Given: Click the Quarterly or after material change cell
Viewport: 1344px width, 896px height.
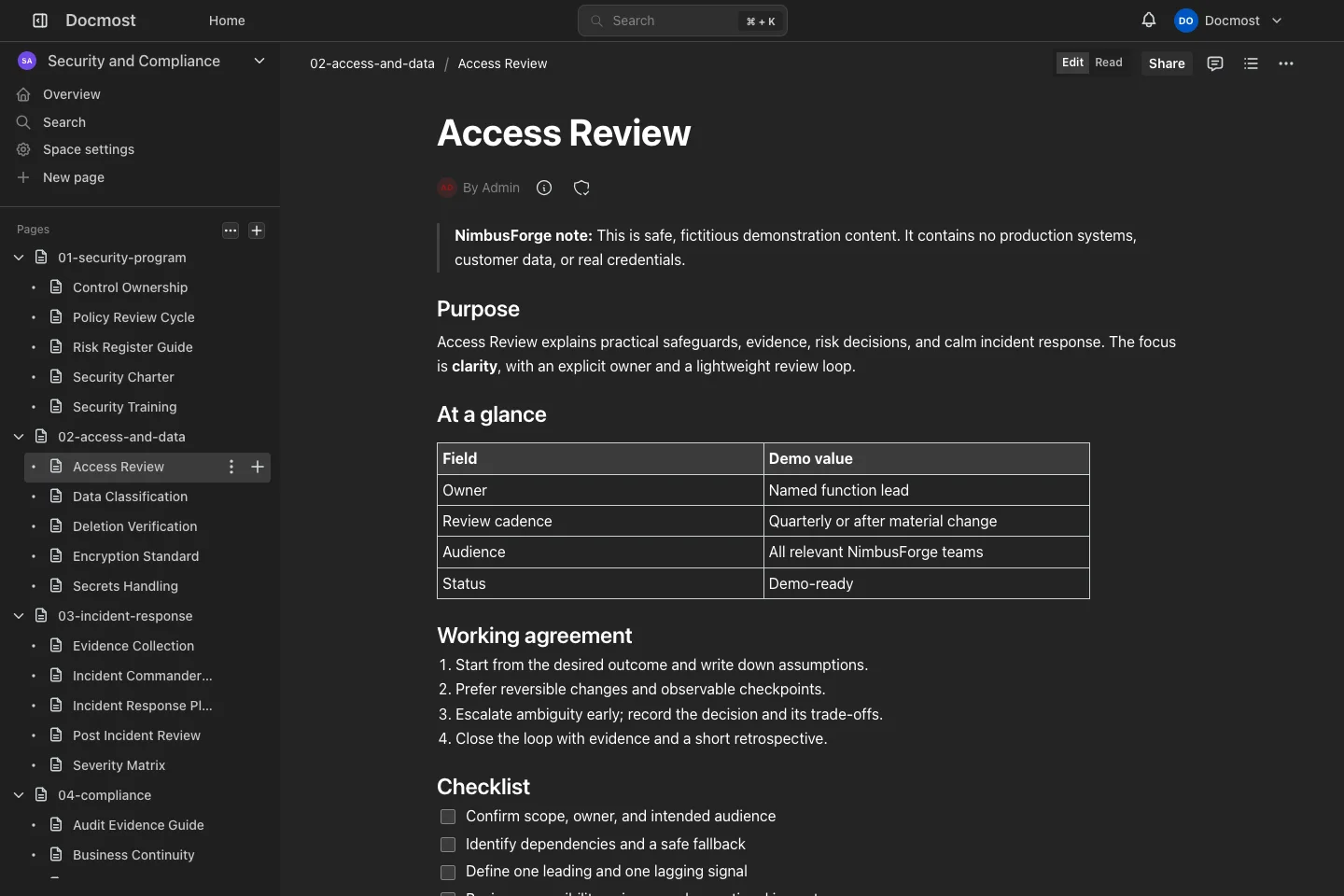Looking at the screenshot, I should [926, 521].
